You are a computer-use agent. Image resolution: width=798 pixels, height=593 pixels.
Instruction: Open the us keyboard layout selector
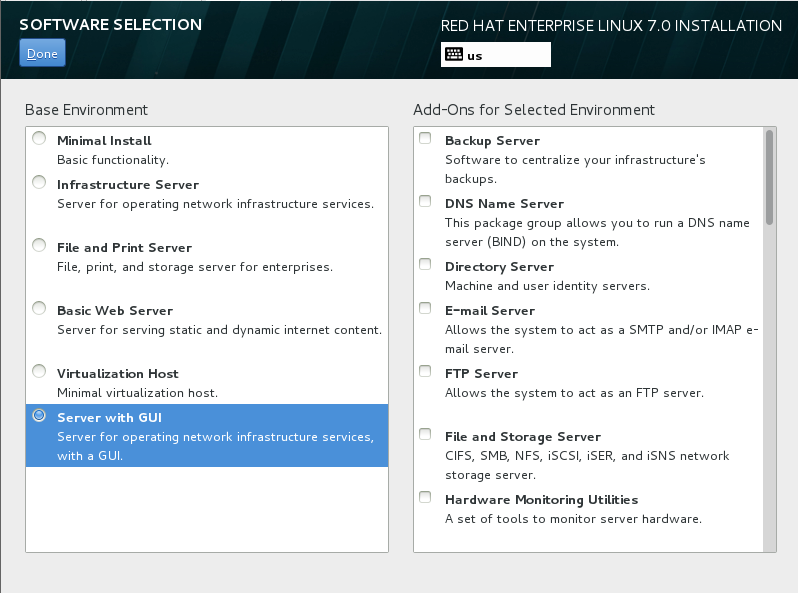coord(496,54)
